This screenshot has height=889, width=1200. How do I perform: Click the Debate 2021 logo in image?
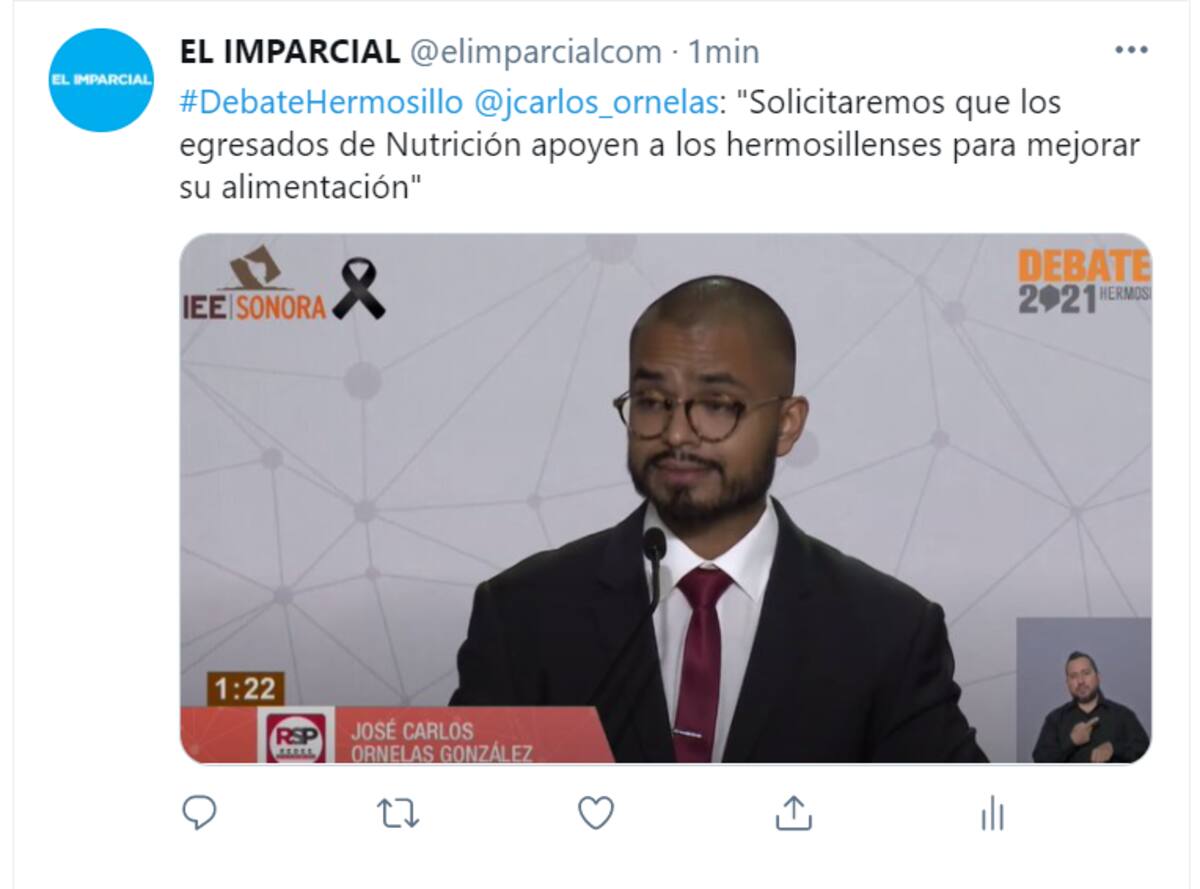point(1084,281)
